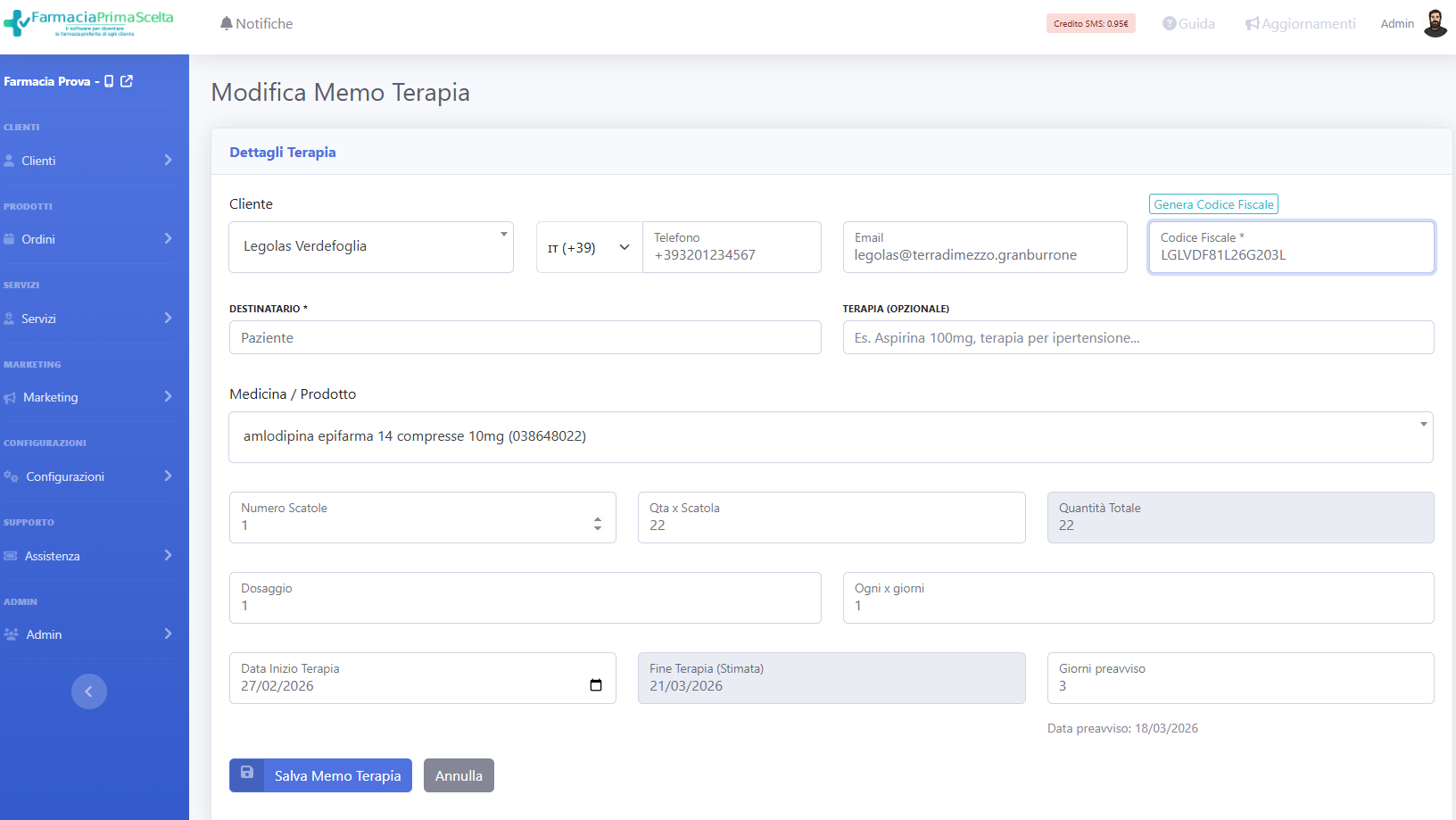This screenshot has height=820, width=1456.
Task: Adjust the Numero Scatole stepper arrows
Action: 598,524
